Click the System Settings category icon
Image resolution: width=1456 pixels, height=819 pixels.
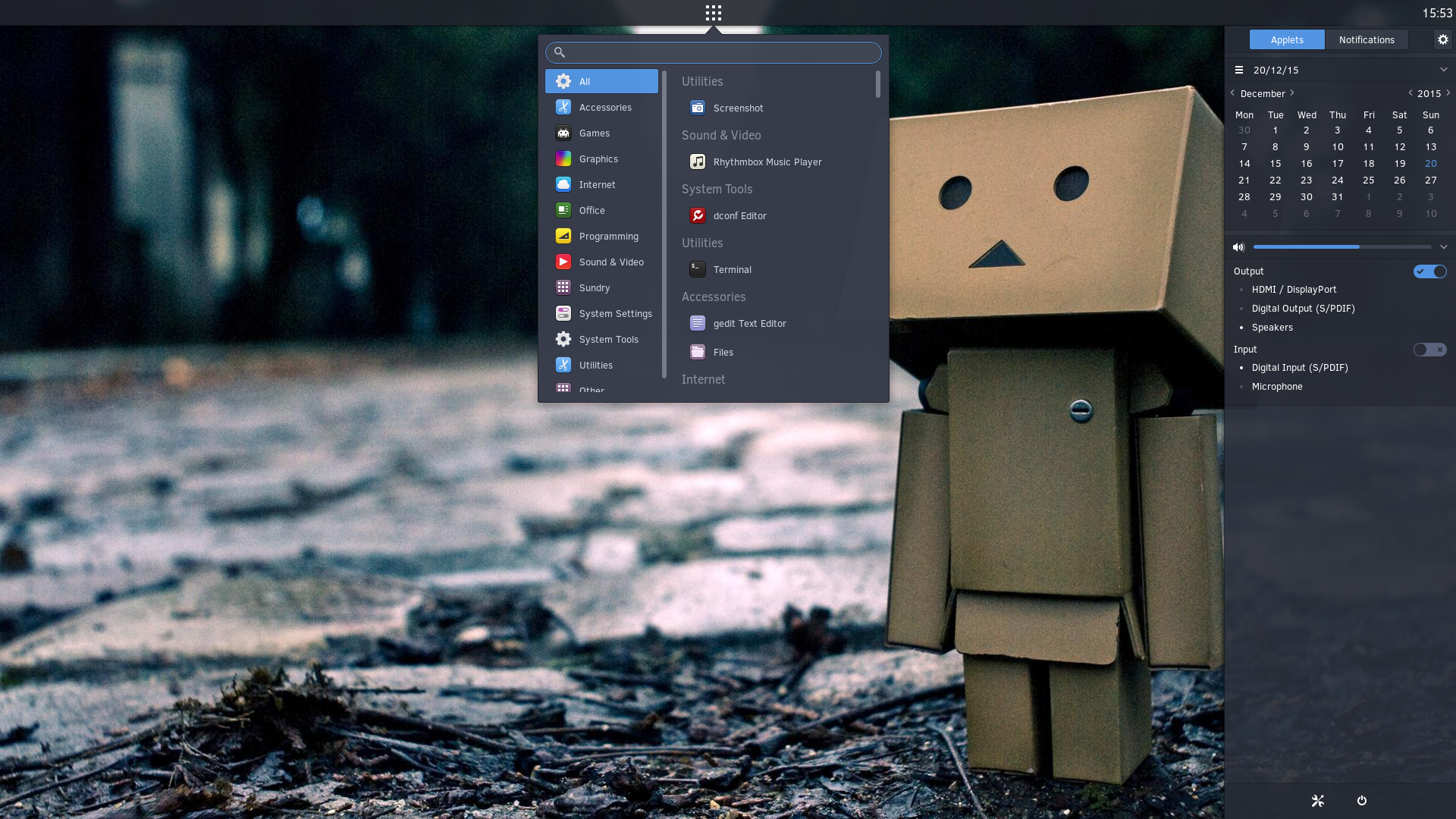(563, 314)
